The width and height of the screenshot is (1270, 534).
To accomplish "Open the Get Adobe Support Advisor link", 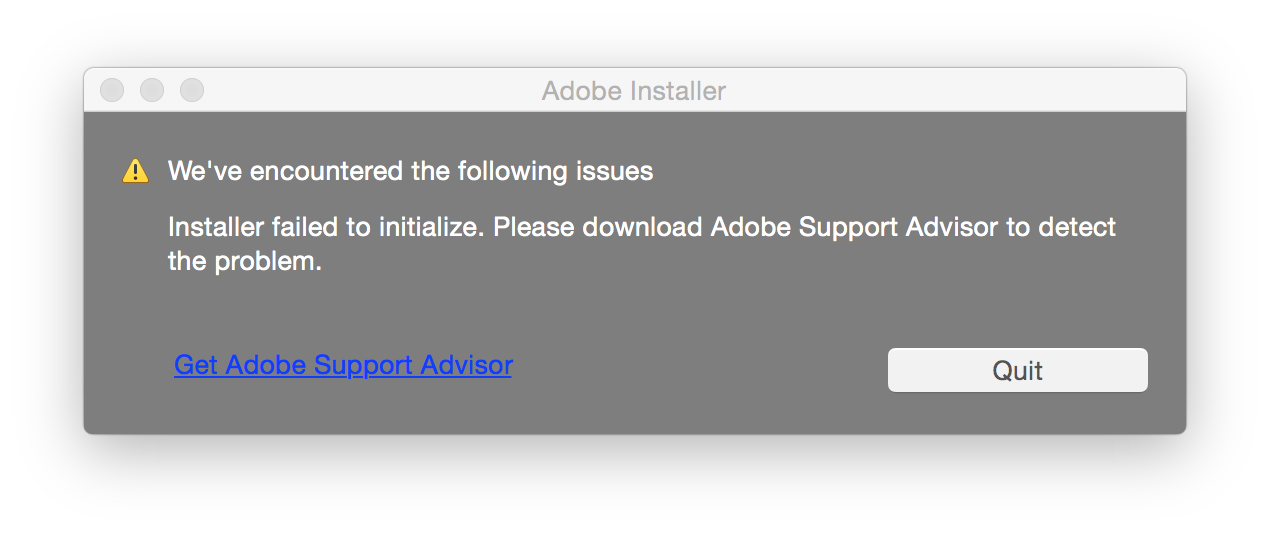I will 343,365.
